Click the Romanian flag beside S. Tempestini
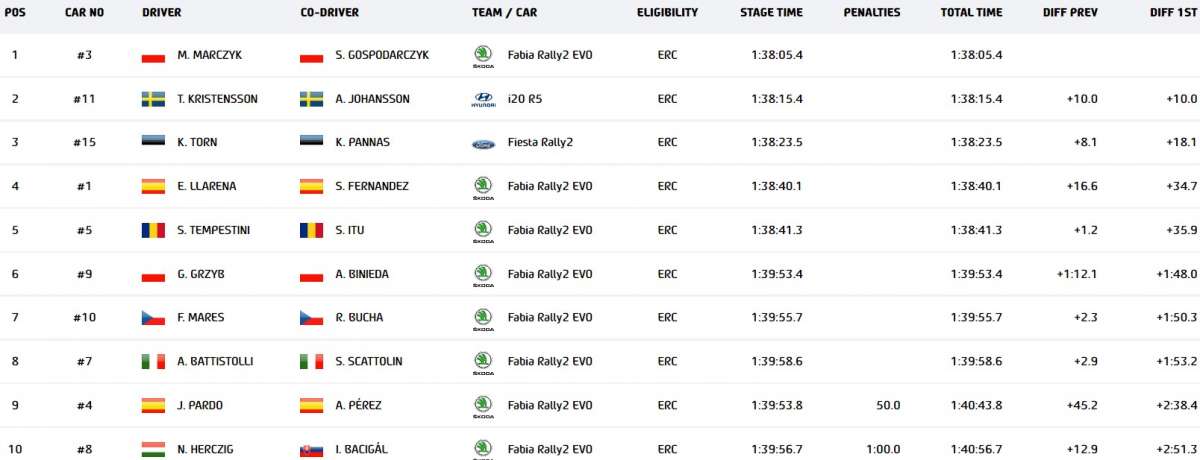The image size is (1200, 460). click(x=153, y=230)
